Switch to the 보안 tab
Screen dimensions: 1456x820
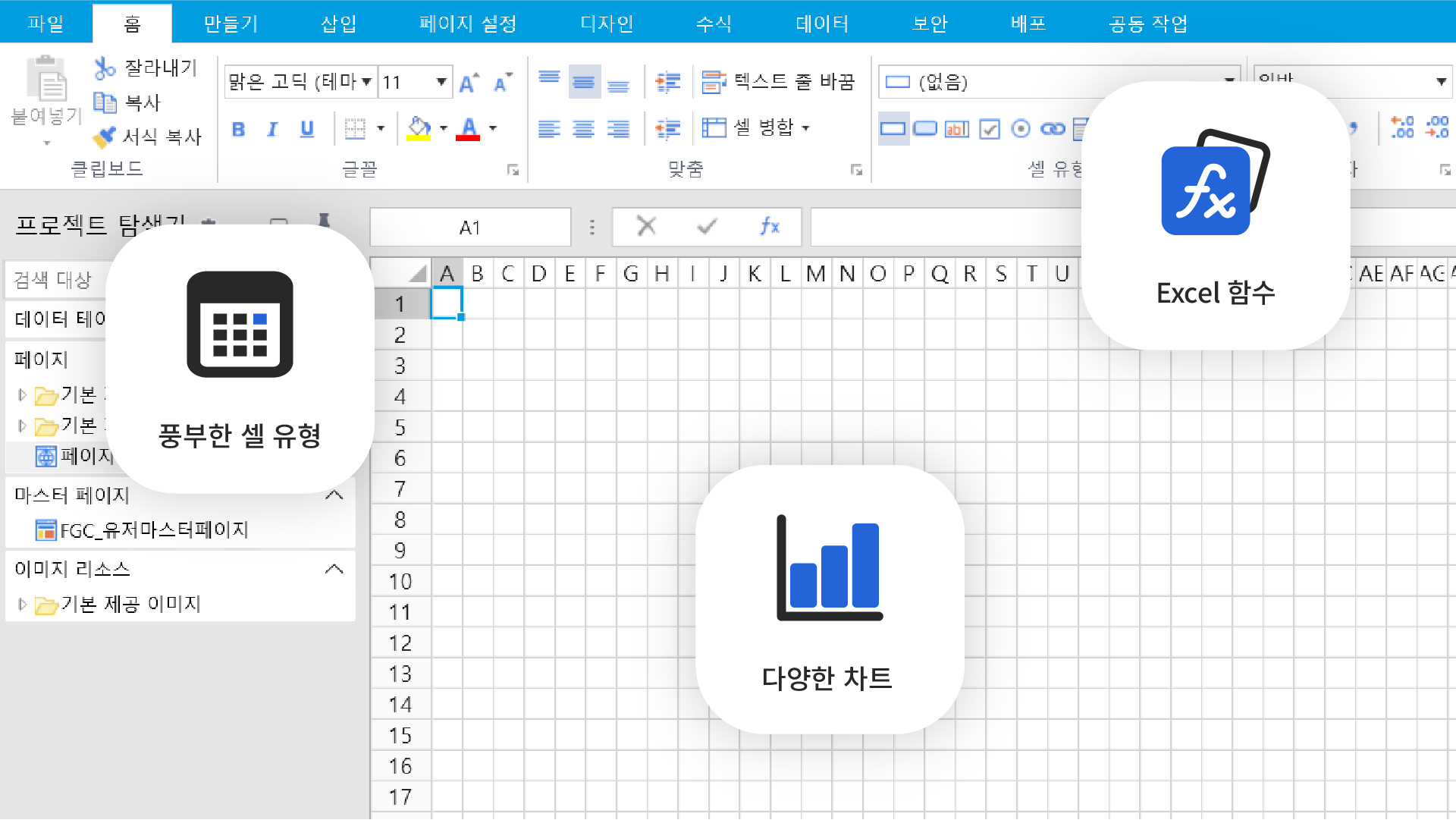pos(930,24)
